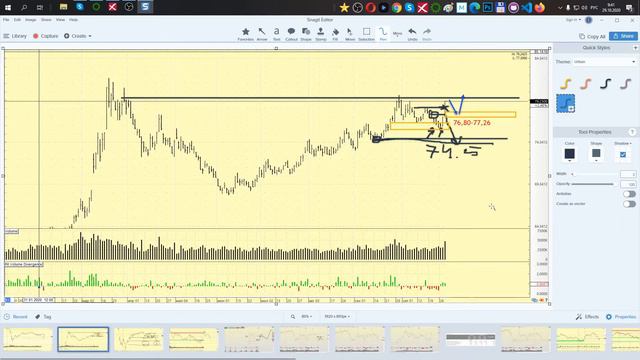This screenshot has height=360, width=640.
Task: Toggle the Shadow checkbox
Action: coord(623,155)
